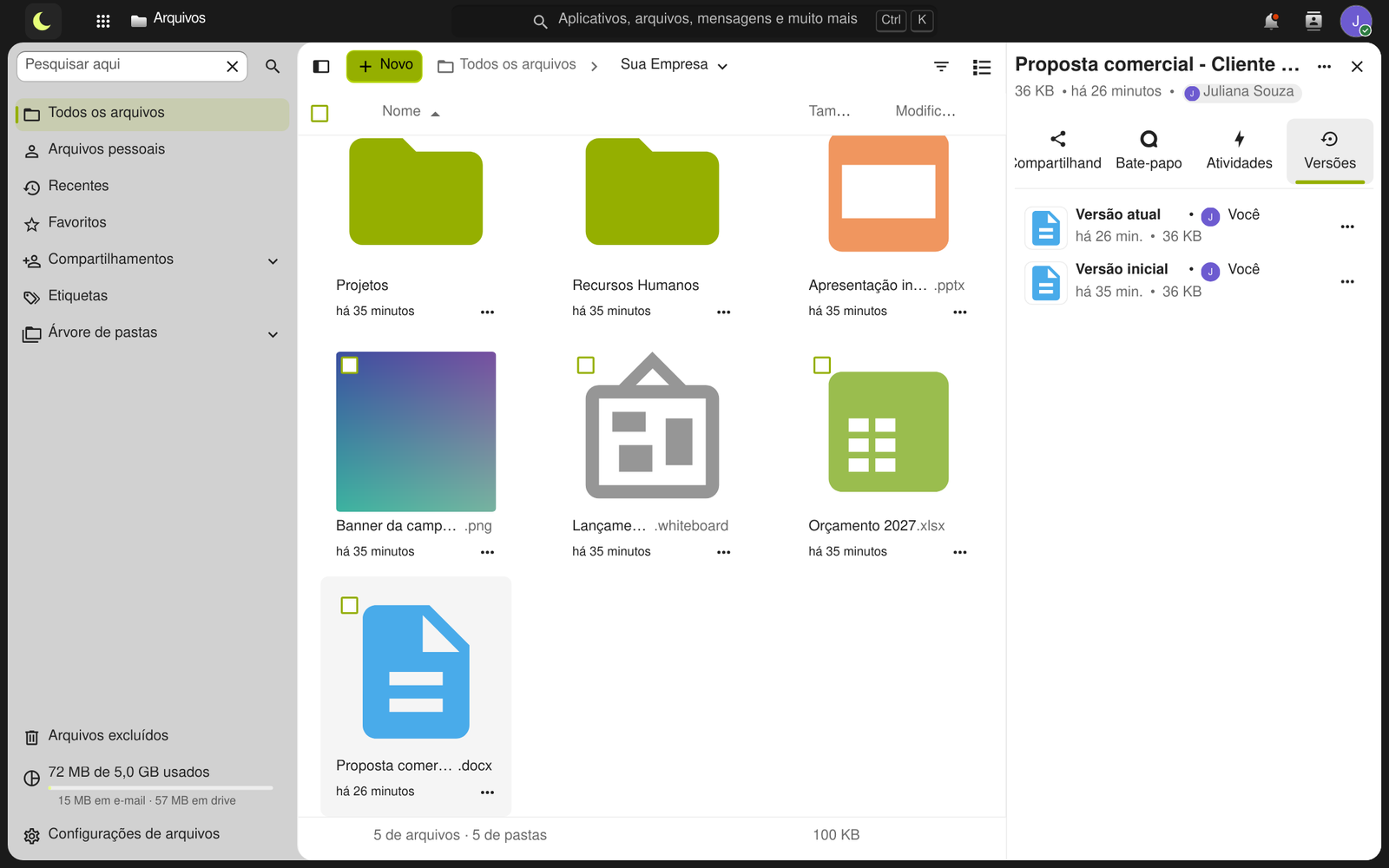Switch to the Atividades tab

pos(1239,151)
